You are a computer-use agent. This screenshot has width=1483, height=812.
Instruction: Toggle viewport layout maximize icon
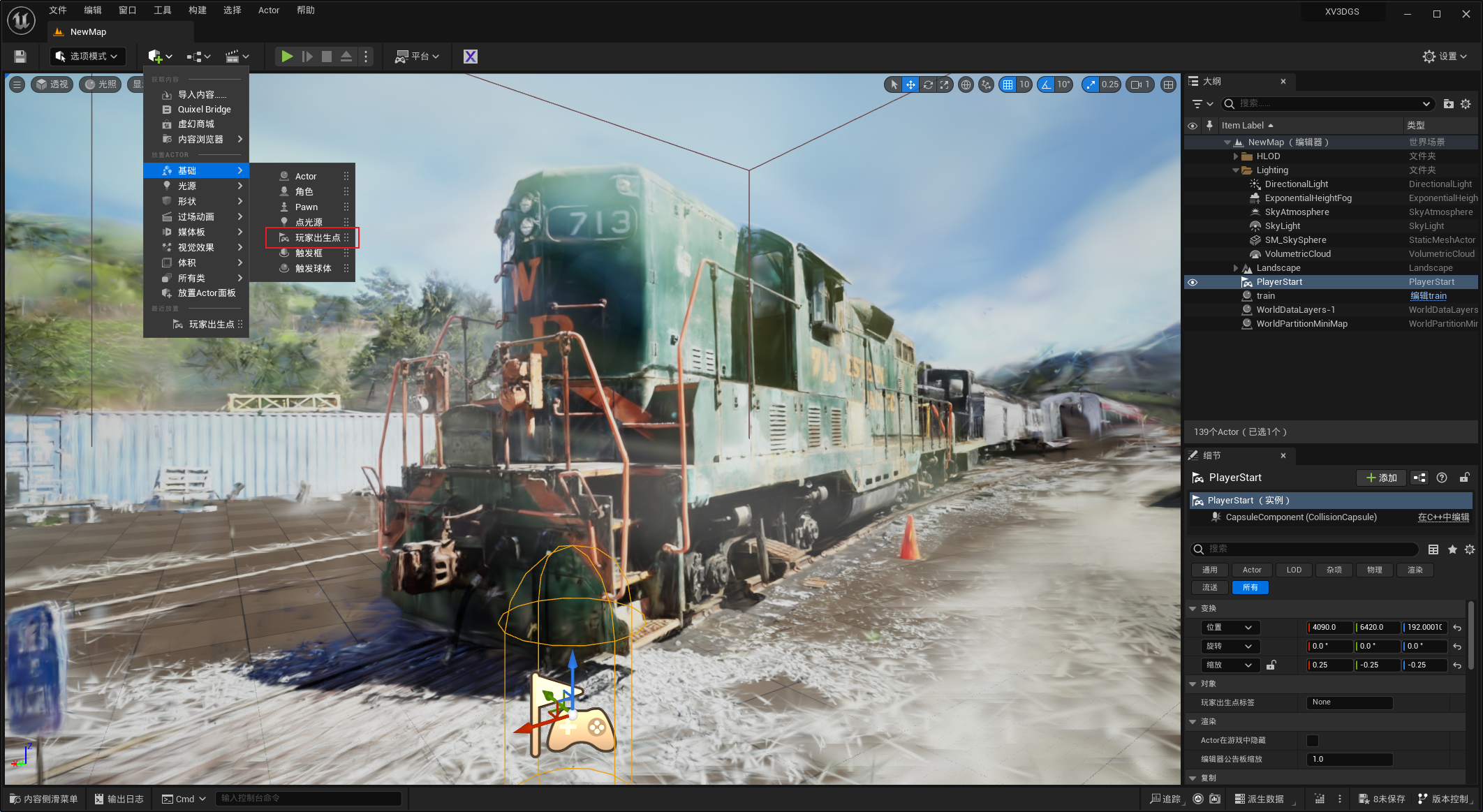[1168, 84]
